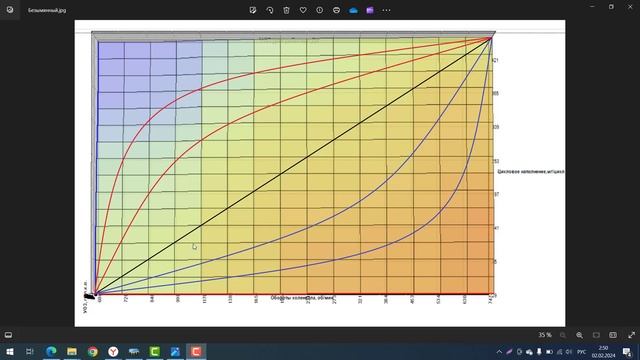Open Yandex Browser from the taskbar
640x360 pixels.
tap(113, 351)
